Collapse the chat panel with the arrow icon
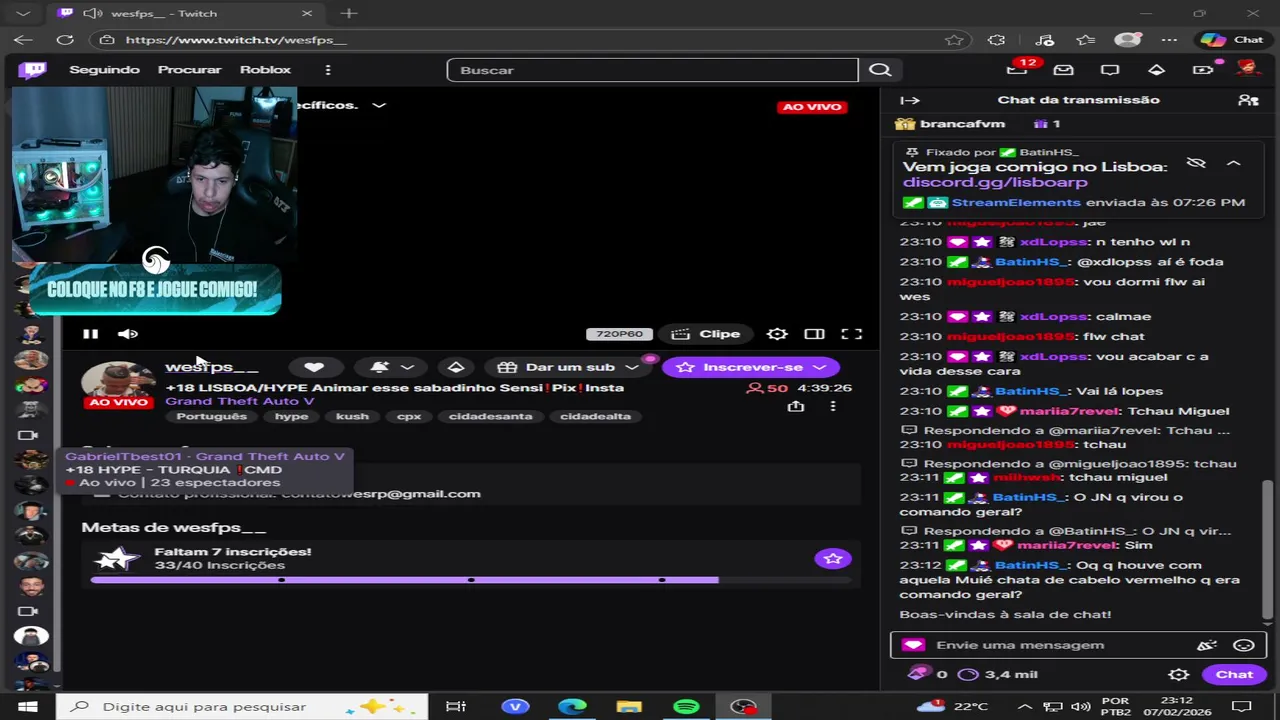Screen dimensions: 1280x720 (x=910, y=100)
